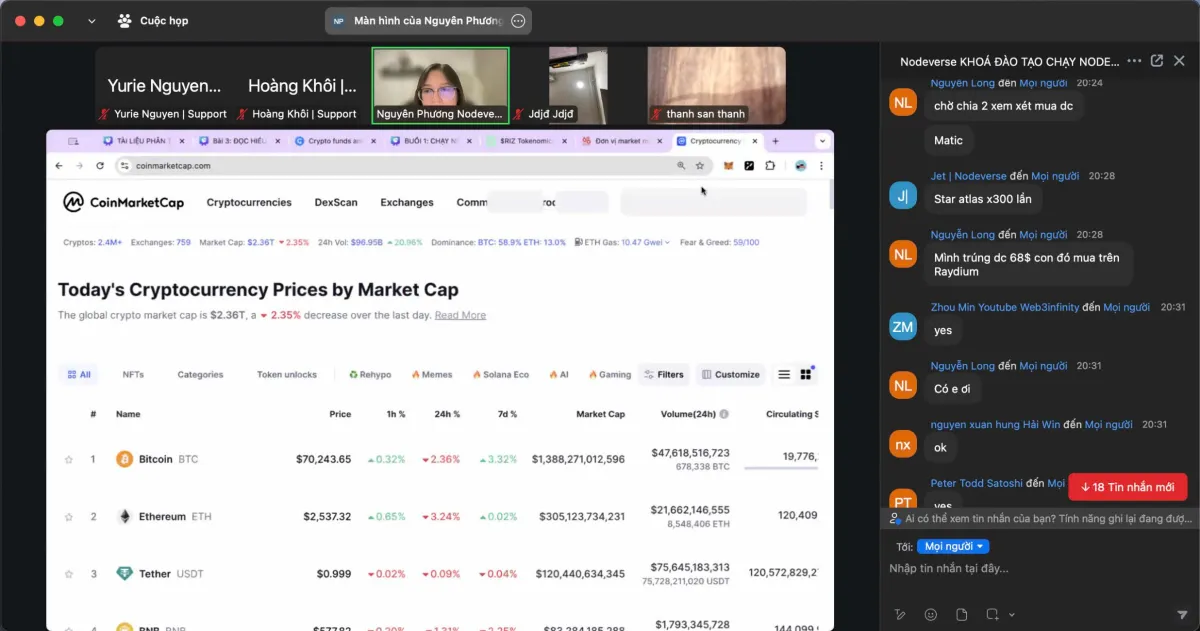Image resolution: width=1200 pixels, height=631 pixels.
Task: Click the Cuộc họp paw icon
Action: (124, 20)
